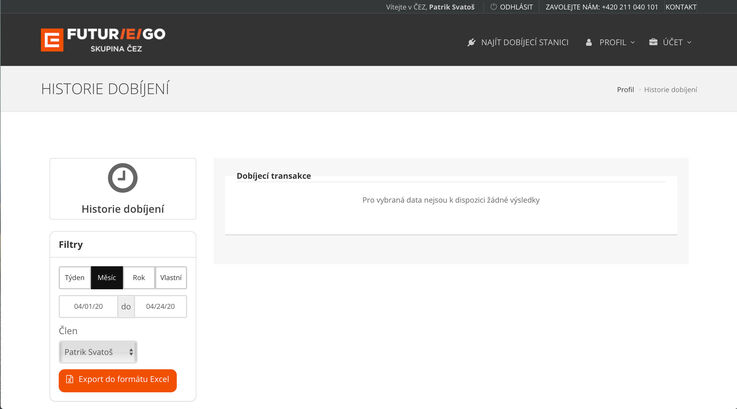This screenshot has height=409, width=737.
Task: Expand the Účet menu chevron
Action: (x=689, y=42)
